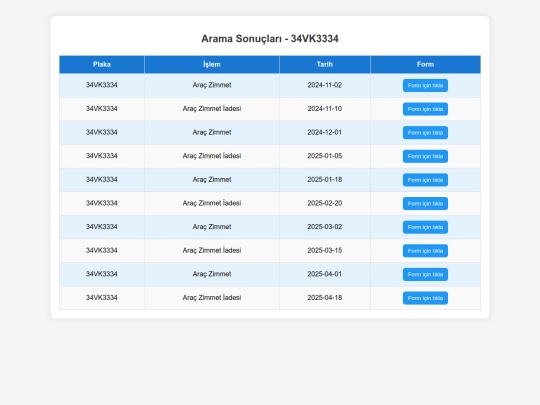Click plate 34VK3334 in the 2025-01-18 row
Image resolution: width=540 pixels, height=405 pixels.
(102, 179)
